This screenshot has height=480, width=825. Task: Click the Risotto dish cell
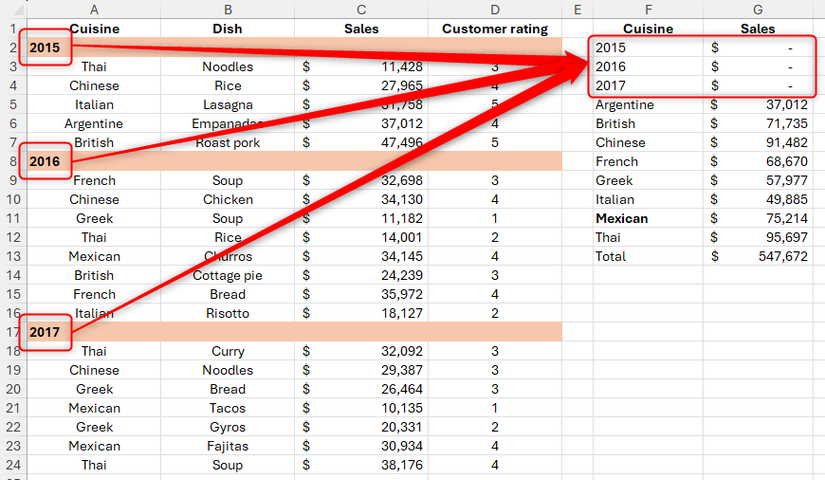pyautogui.click(x=227, y=313)
